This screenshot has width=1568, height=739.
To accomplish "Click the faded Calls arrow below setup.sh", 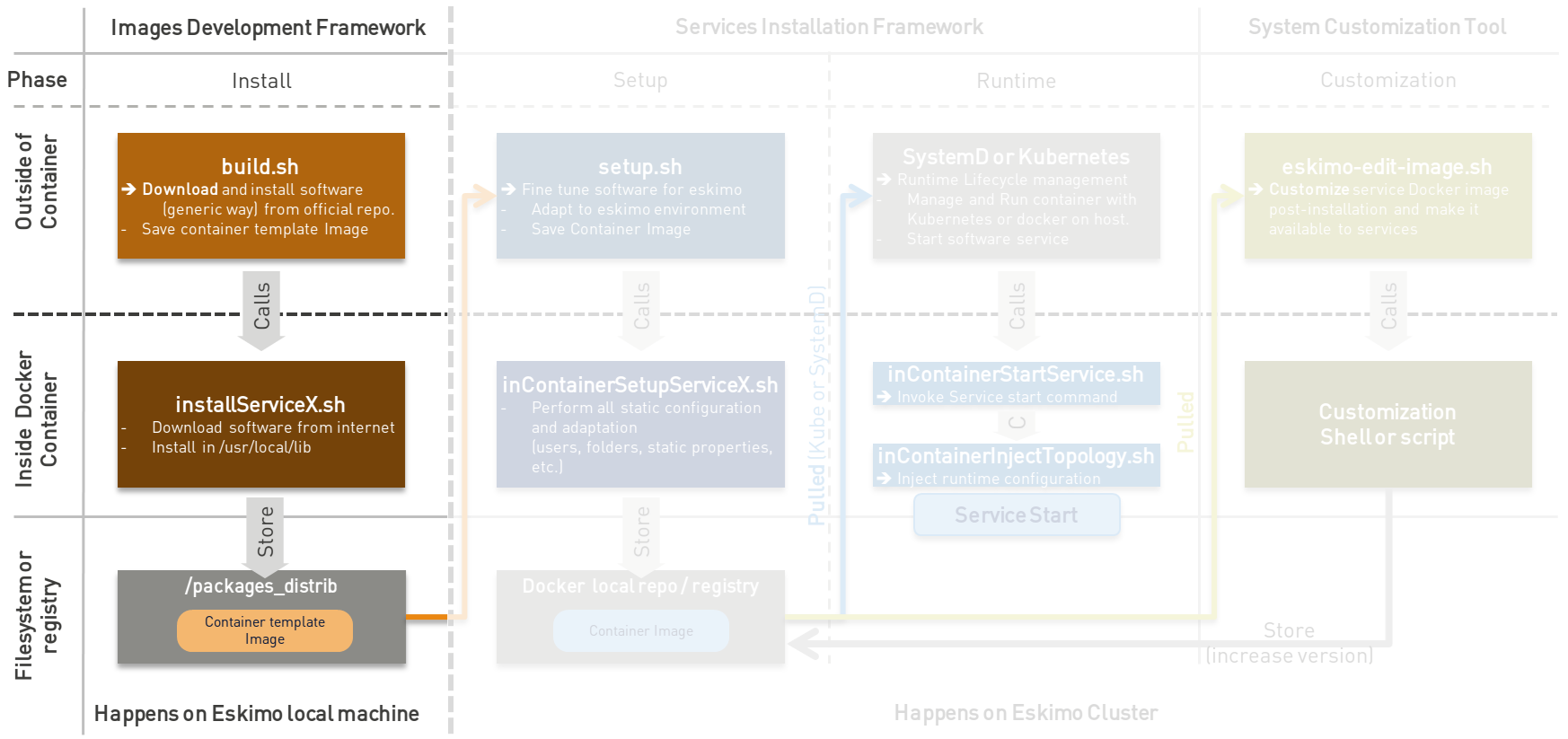I will [x=641, y=310].
